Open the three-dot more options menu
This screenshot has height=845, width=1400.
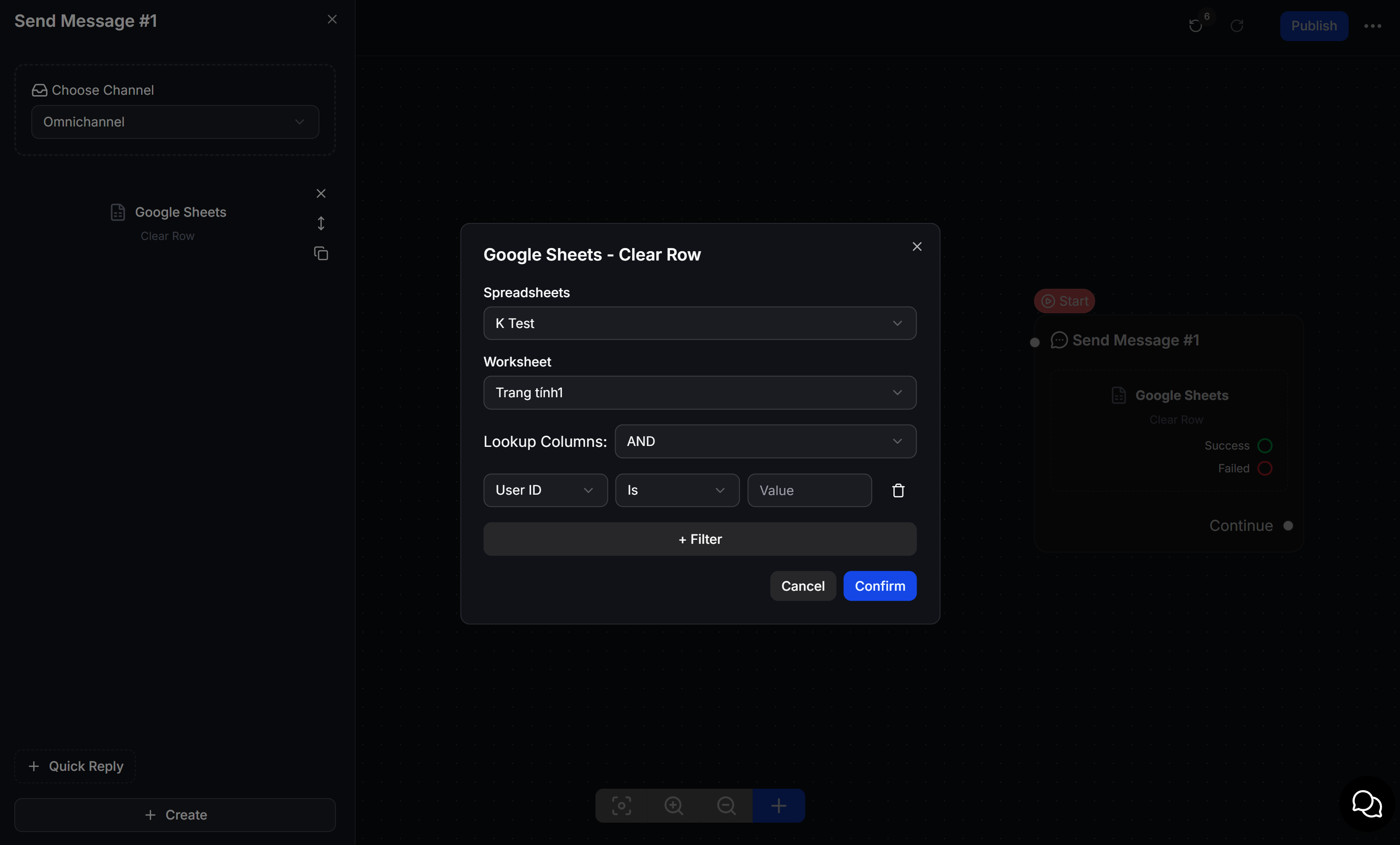coord(1372,26)
